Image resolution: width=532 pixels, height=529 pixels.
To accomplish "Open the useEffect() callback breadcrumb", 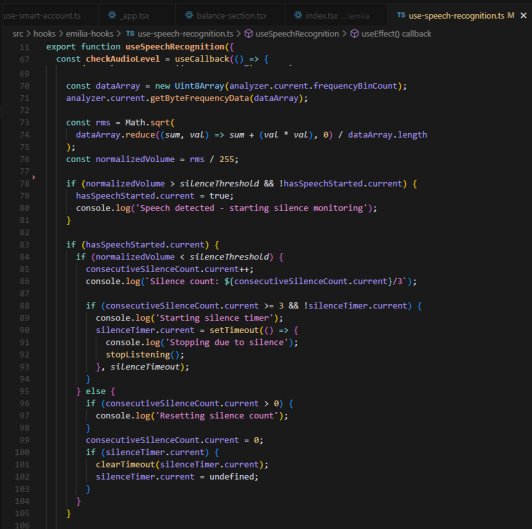I will 396,34.
